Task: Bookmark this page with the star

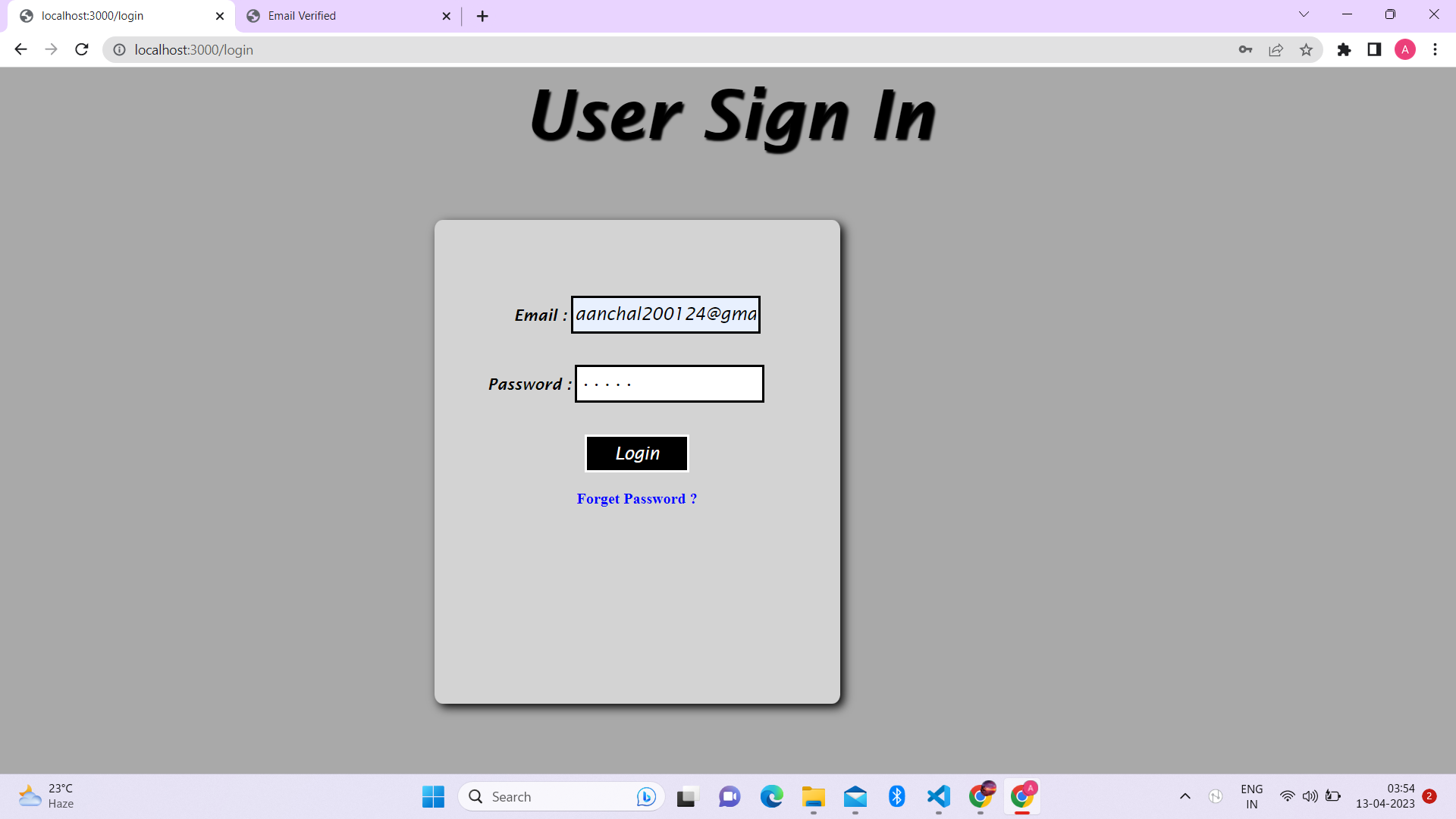Action: coord(1306,49)
